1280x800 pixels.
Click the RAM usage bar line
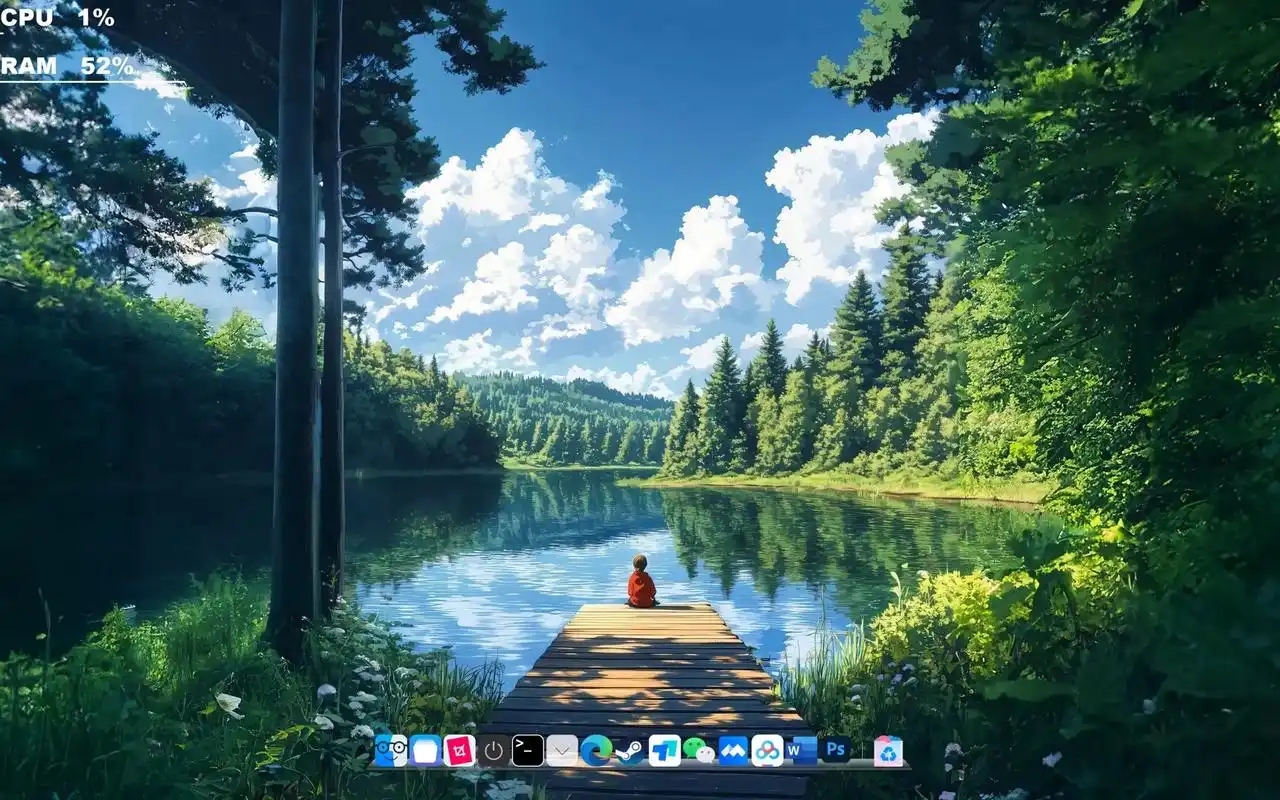[92, 82]
